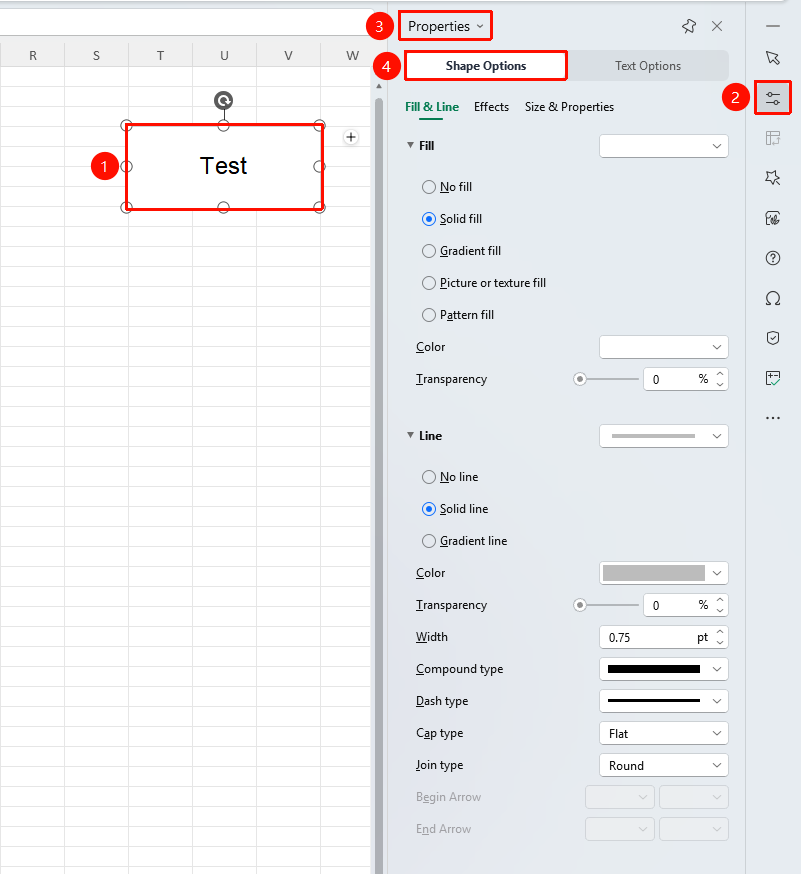Screen dimensions: 801x874
Task: Open the Size & Properties tab
Action: point(569,107)
